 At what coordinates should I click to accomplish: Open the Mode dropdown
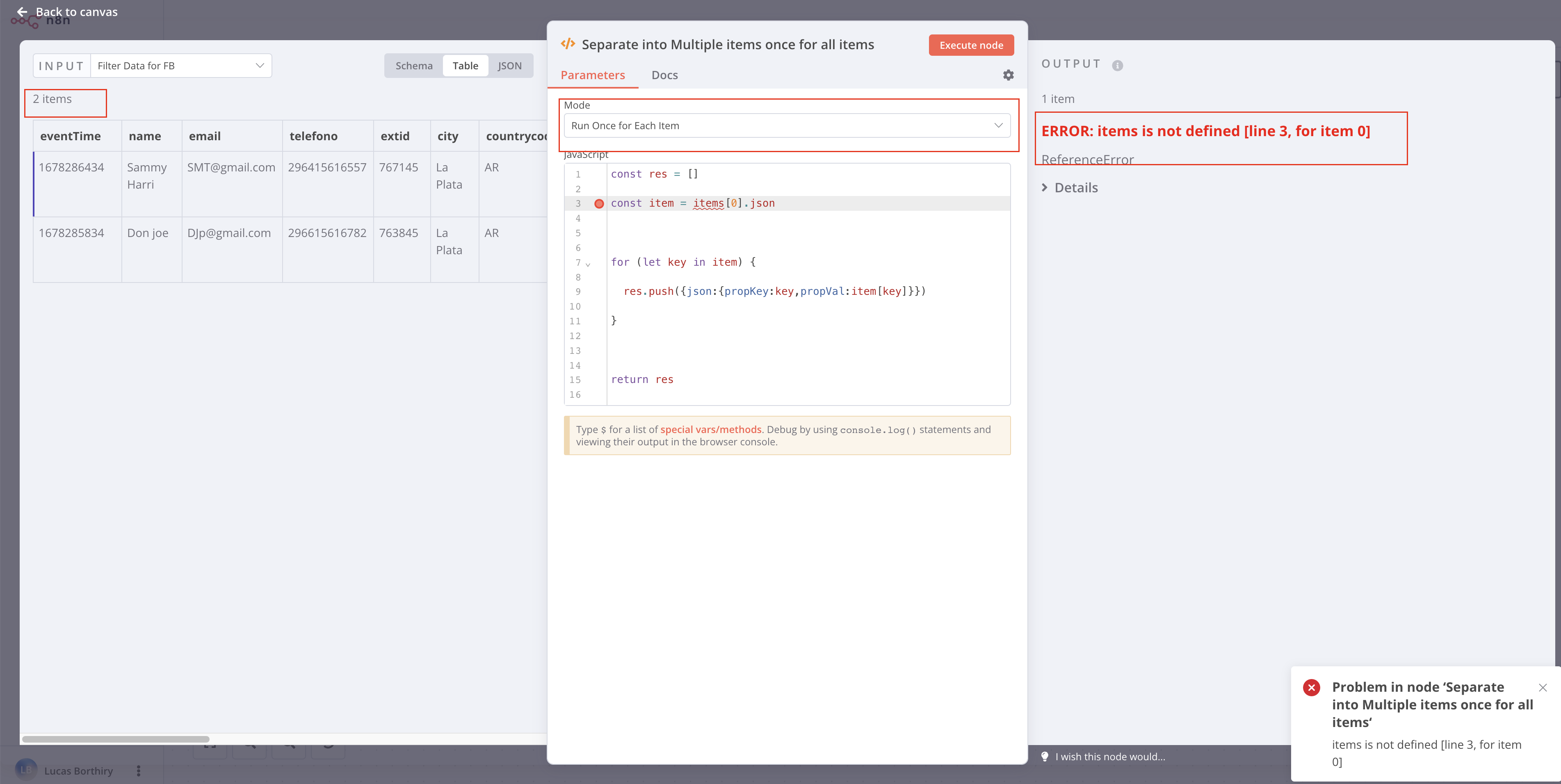[x=786, y=125]
